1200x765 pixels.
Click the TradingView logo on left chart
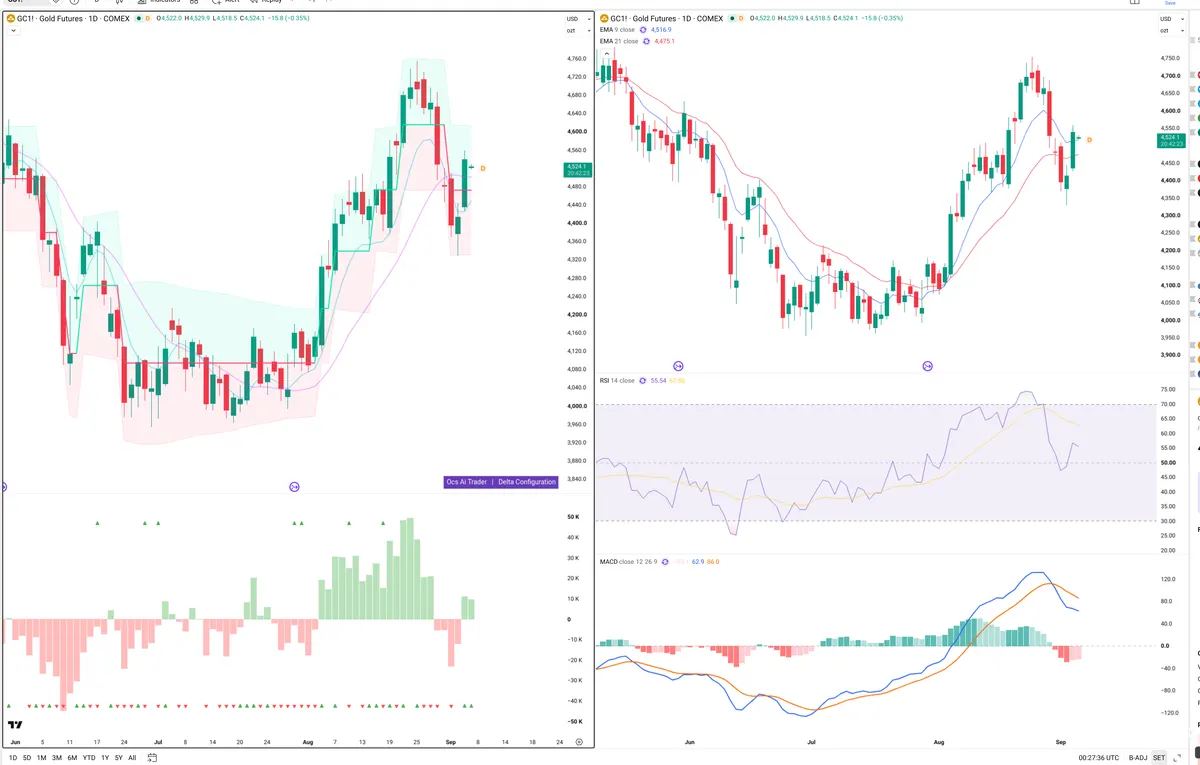click(15, 725)
